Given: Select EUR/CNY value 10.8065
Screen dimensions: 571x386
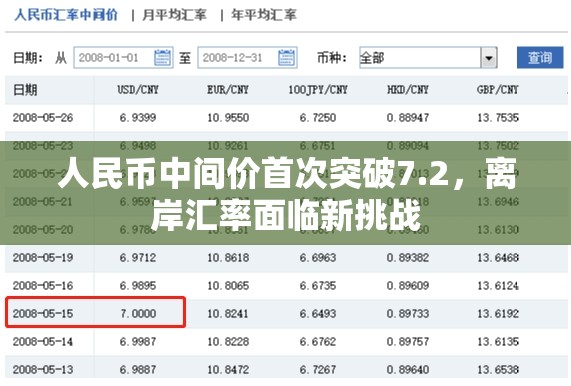Looking at the screenshot, I should pos(228,286).
